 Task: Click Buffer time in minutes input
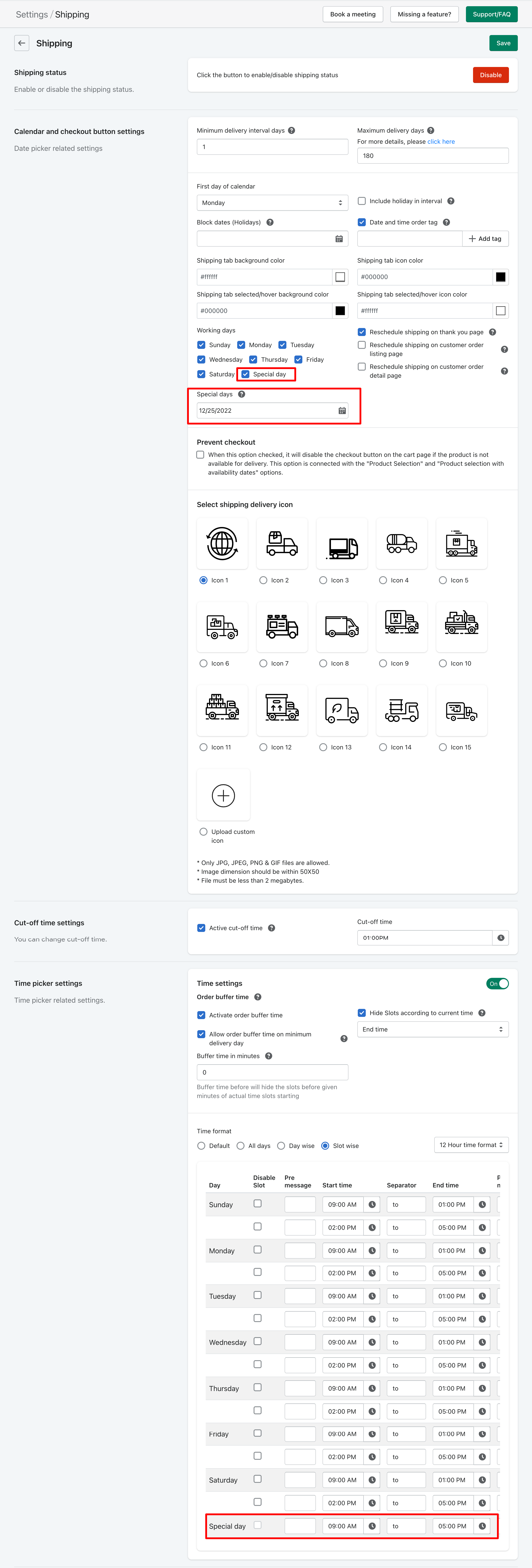tap(273, 1073)
